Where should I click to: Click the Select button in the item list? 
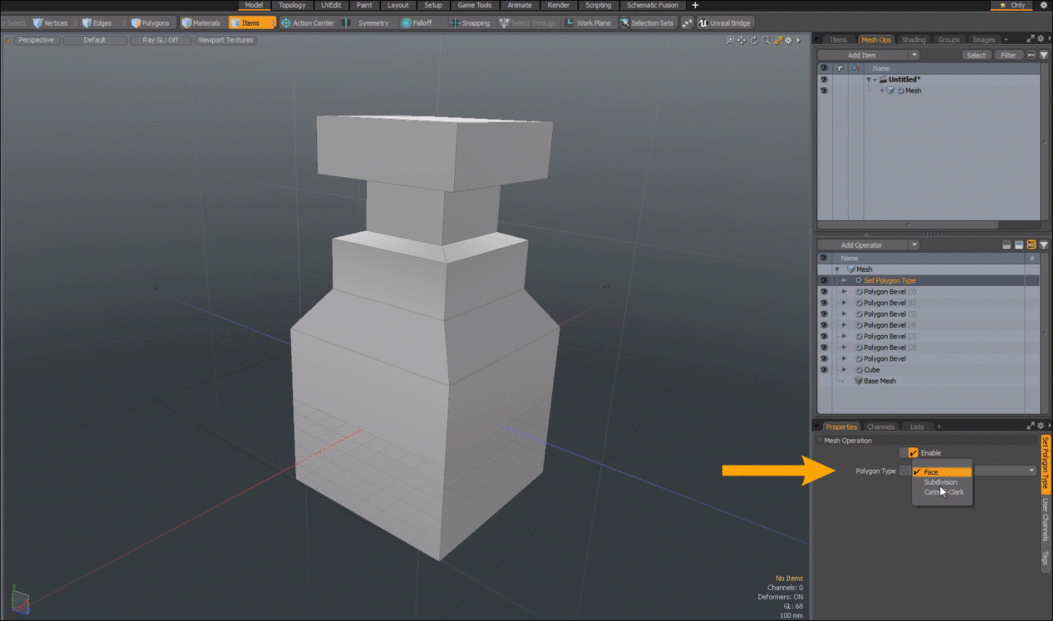976,55
